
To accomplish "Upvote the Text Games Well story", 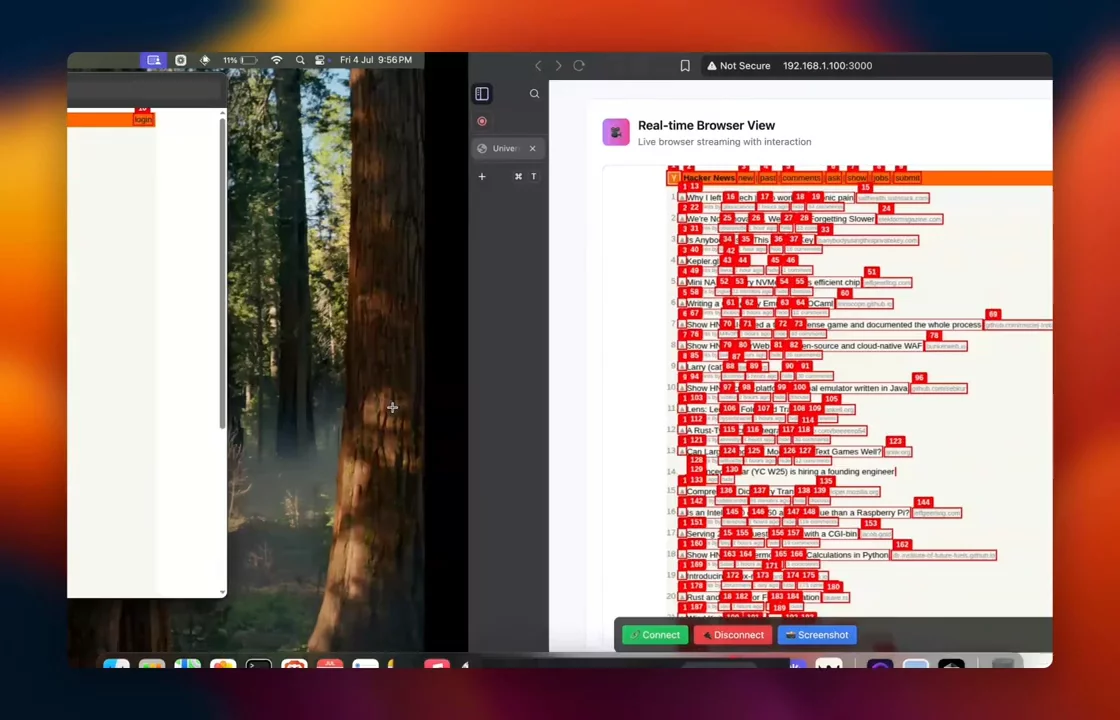I will pyautogui.click(x=681, y=451).
